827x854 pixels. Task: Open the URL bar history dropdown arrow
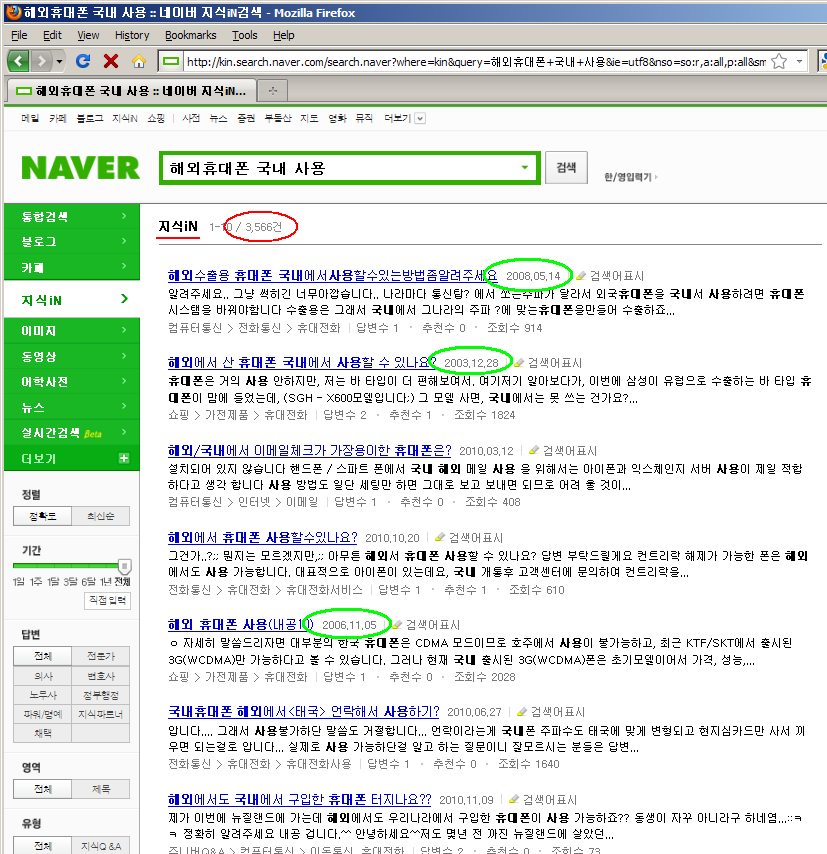coord(799,62)
